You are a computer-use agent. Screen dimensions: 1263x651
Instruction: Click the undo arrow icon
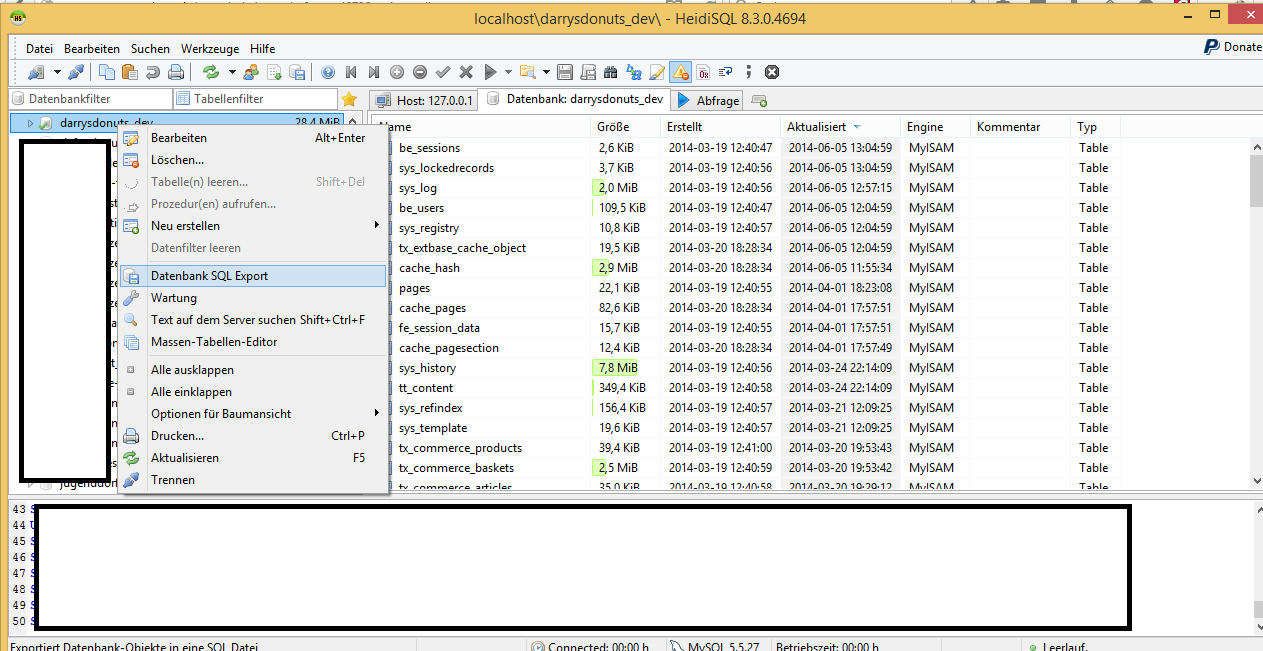(153, 72)
